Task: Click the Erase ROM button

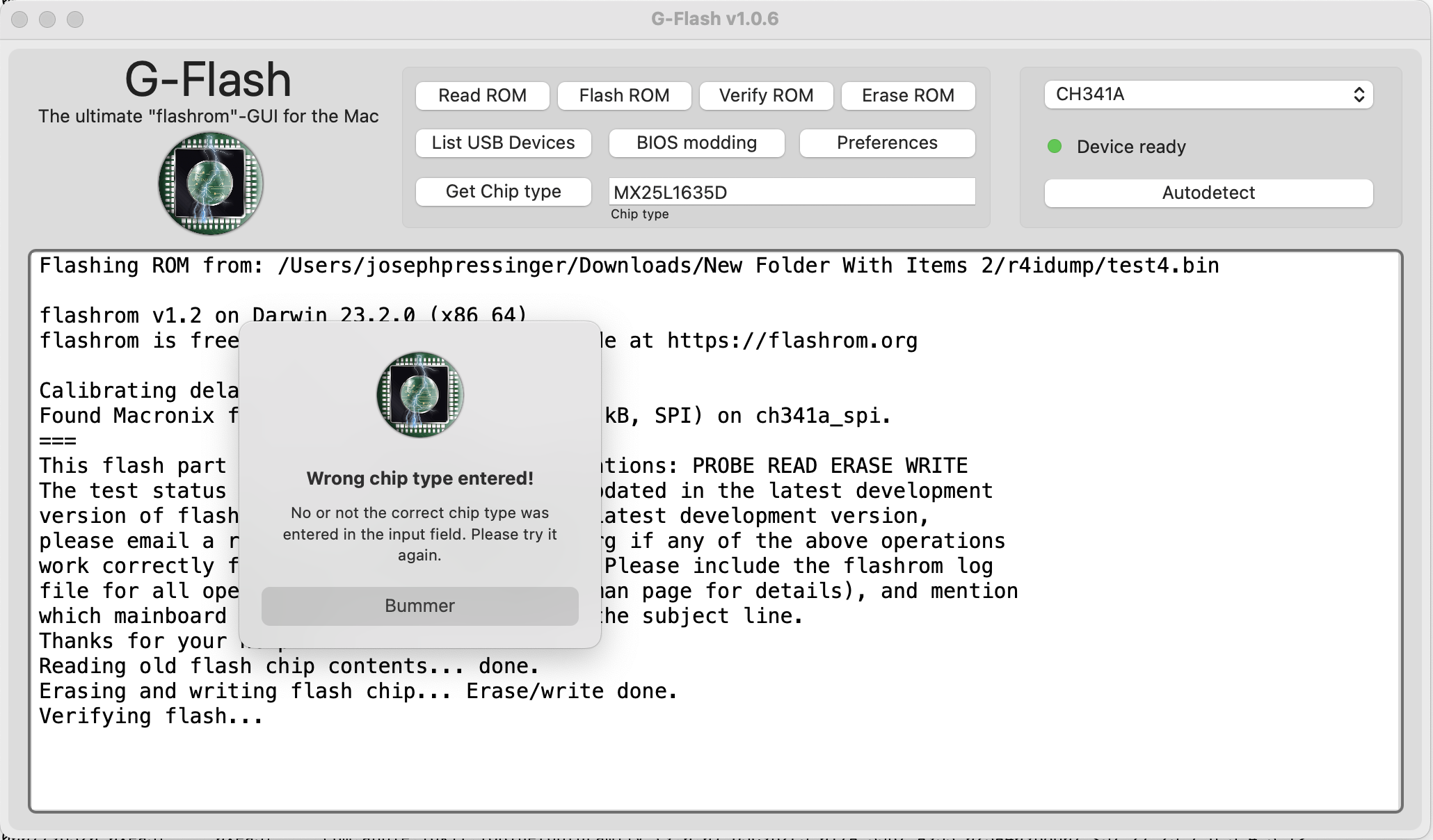Action: point(908,95)
